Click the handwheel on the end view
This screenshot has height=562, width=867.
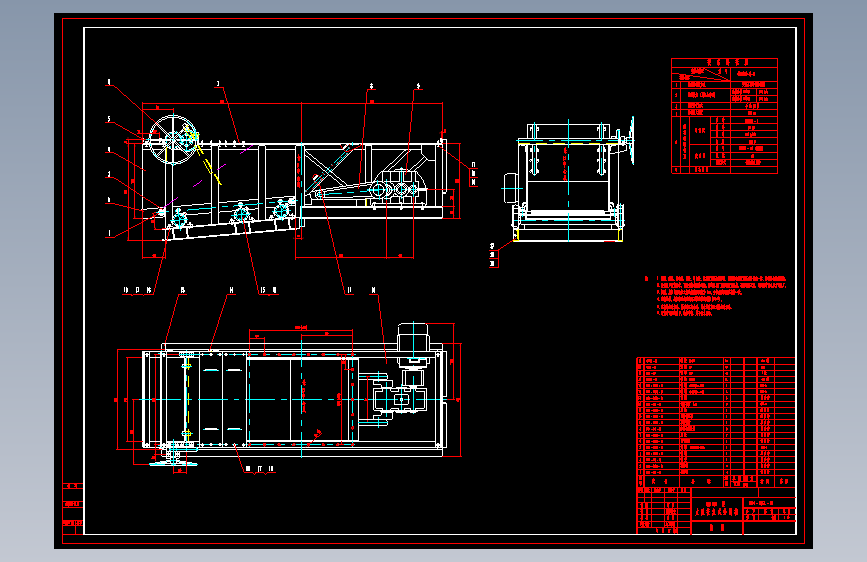click(630, 140)
